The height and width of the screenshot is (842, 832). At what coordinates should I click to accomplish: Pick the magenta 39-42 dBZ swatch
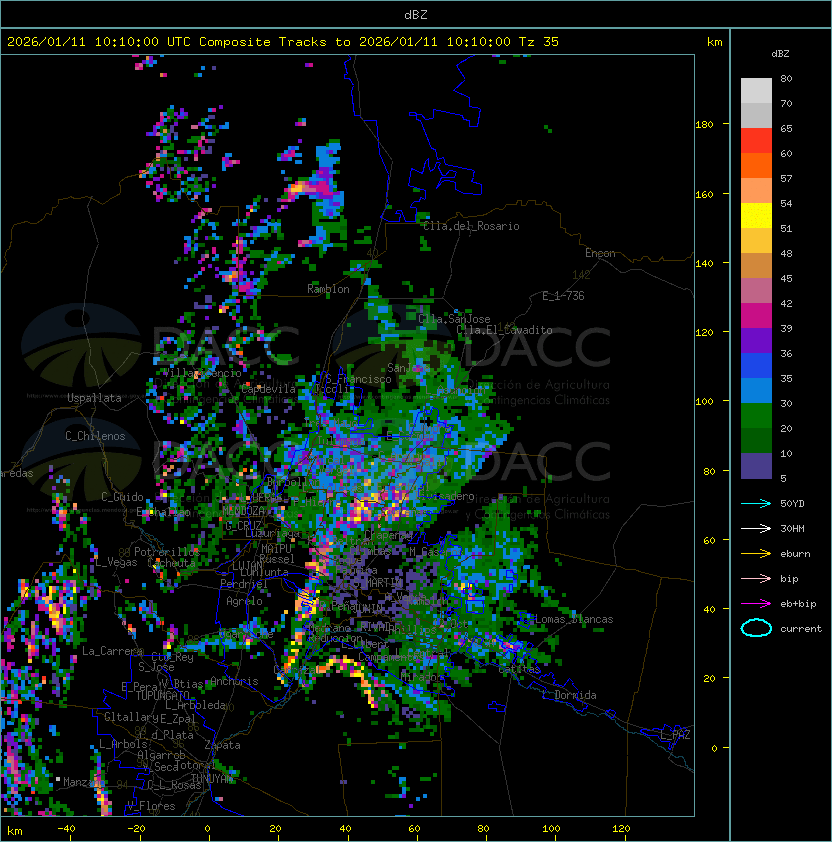(x=756, y=316)
